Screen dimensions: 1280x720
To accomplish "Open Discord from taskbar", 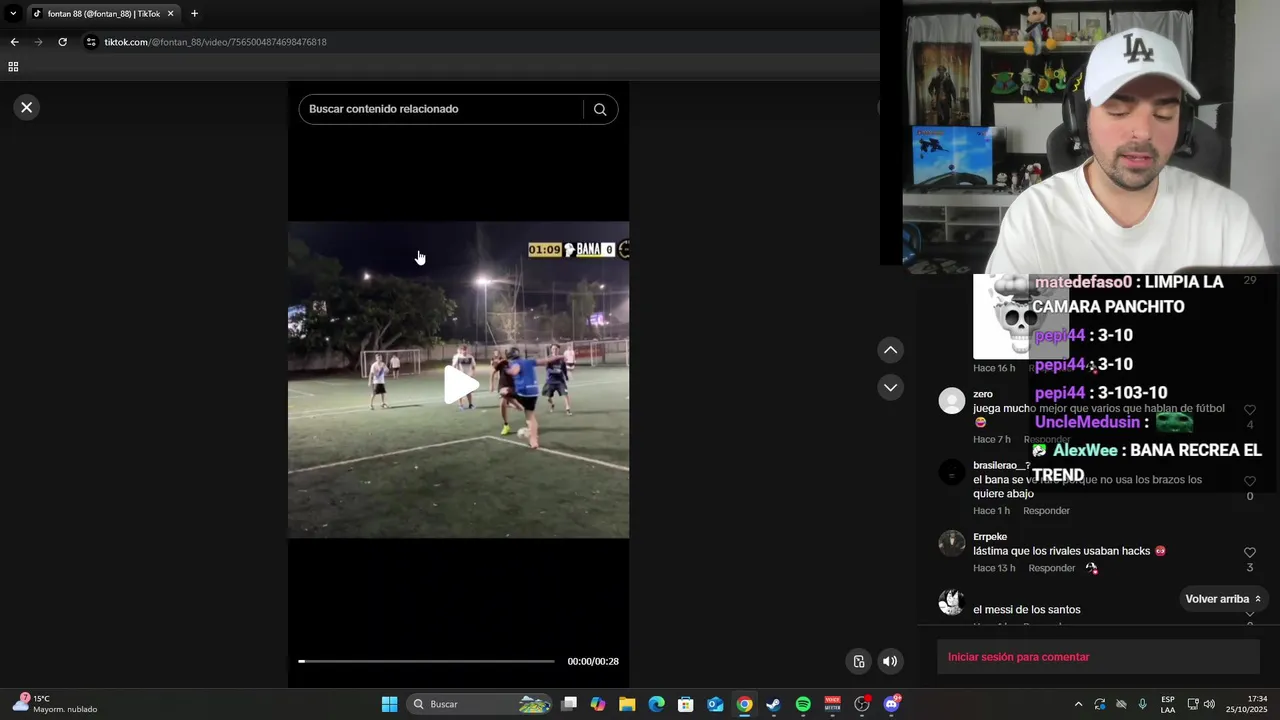I will coord(891,704).
